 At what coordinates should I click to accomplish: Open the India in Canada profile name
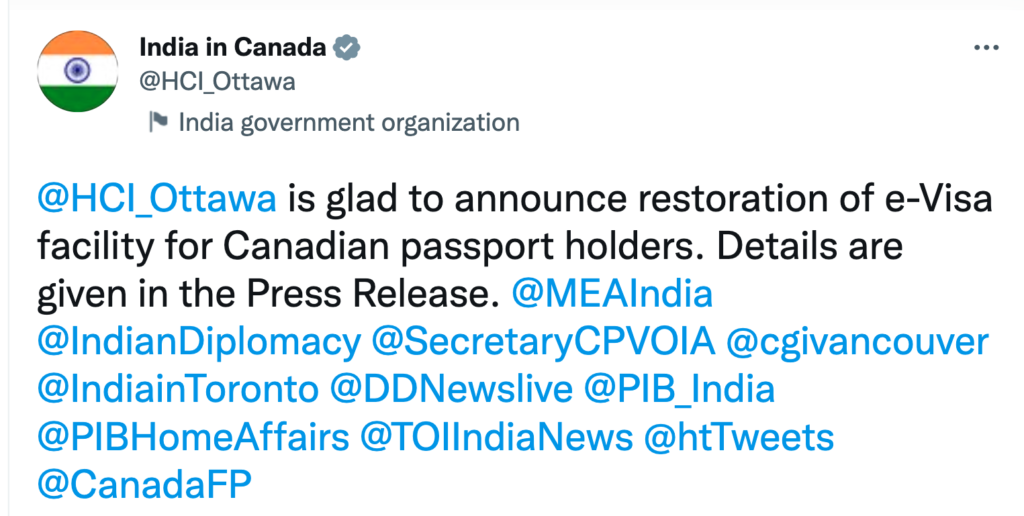click(232, 47)
